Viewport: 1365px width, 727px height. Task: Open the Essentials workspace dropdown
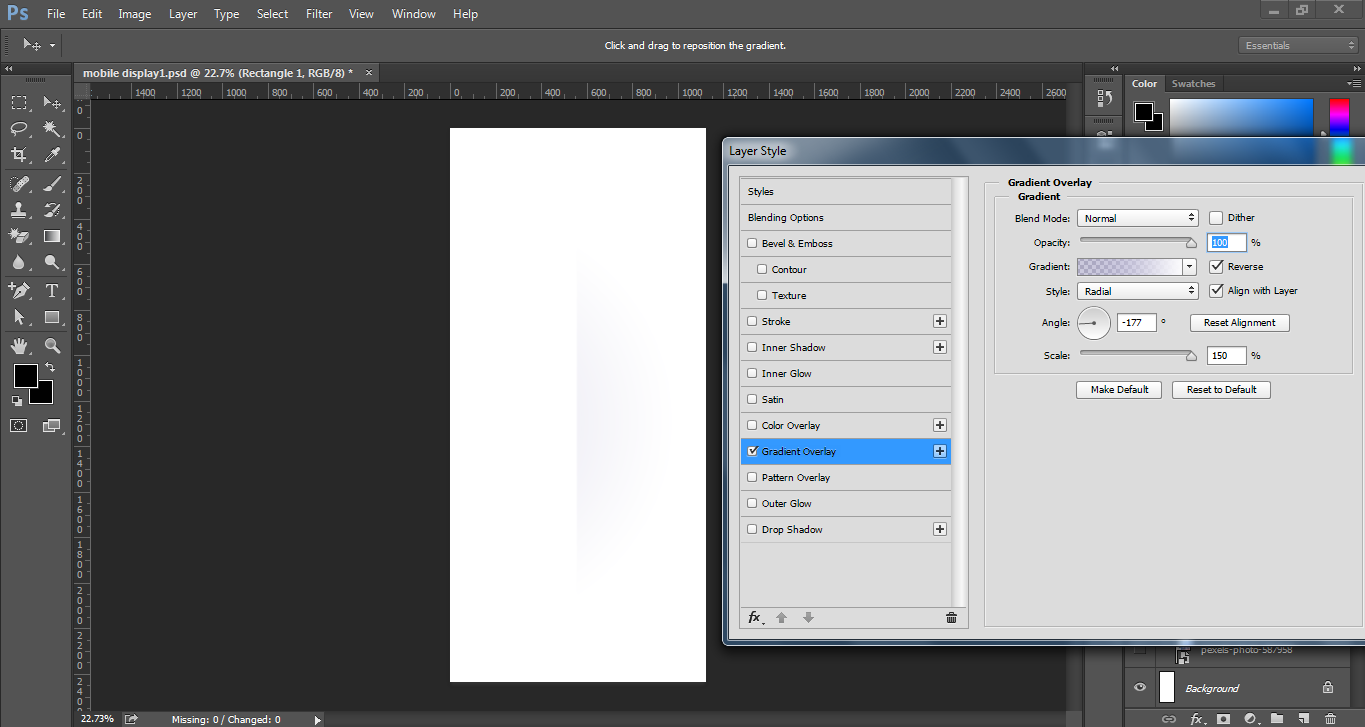tap(1298, 45)
